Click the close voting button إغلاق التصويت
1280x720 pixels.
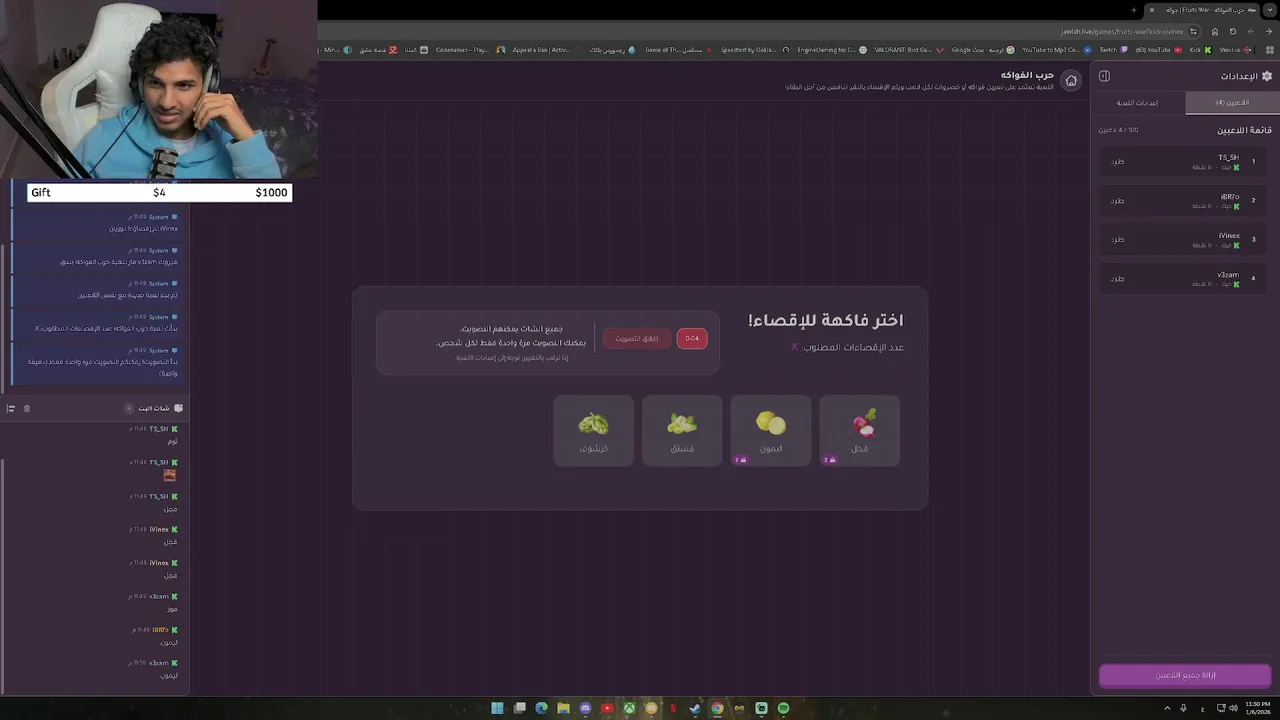point(637,339)
